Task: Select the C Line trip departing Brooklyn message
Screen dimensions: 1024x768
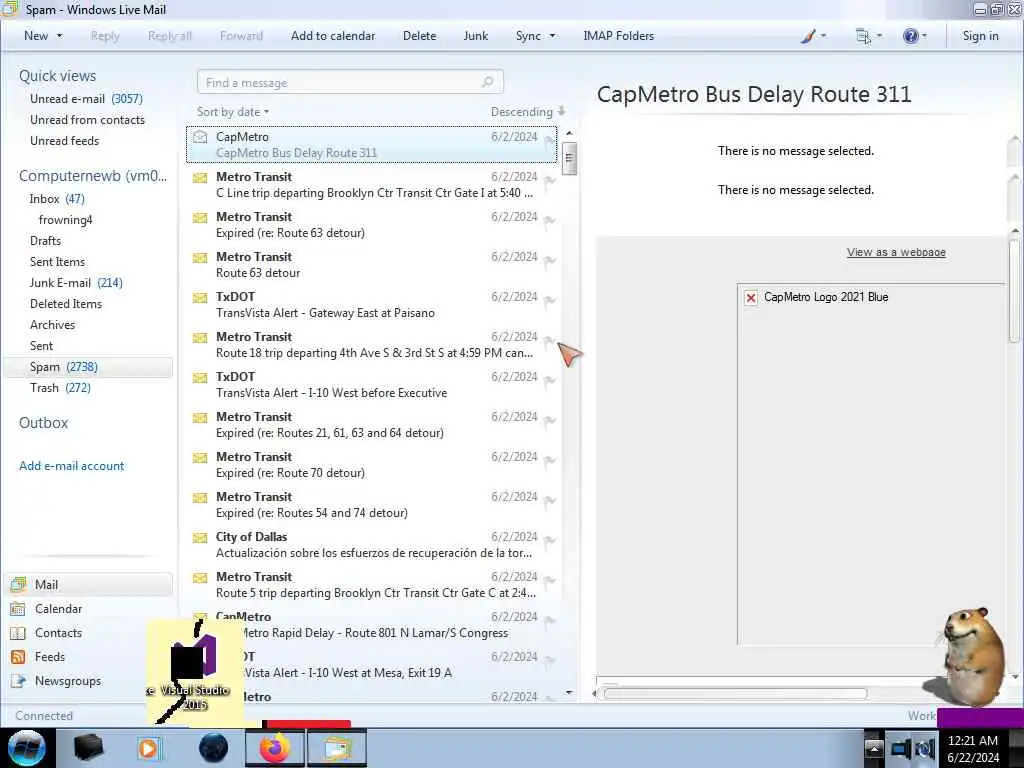Action: point(372,185)
